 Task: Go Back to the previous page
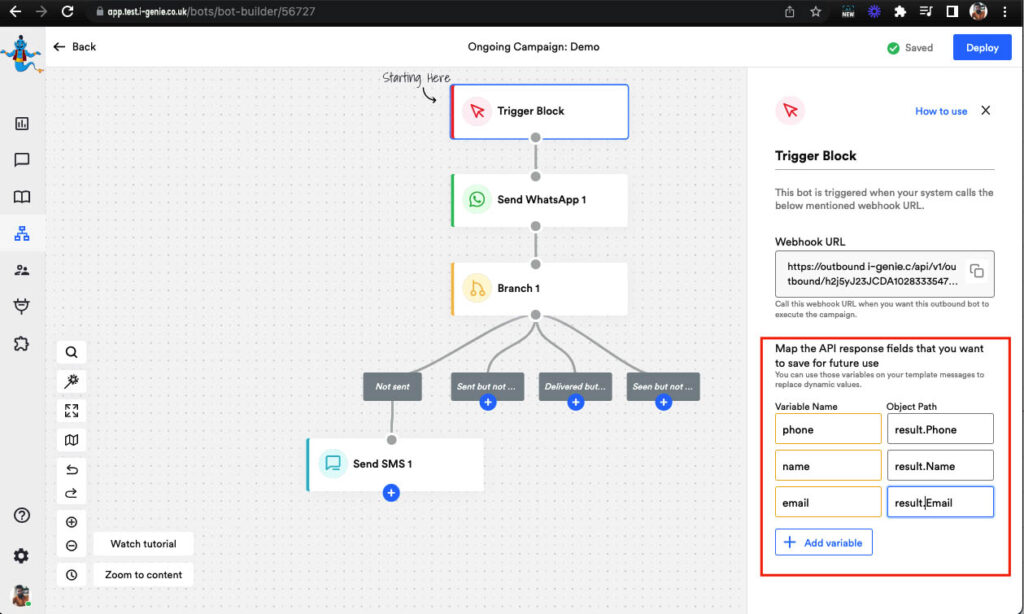(x=75, y=47)
